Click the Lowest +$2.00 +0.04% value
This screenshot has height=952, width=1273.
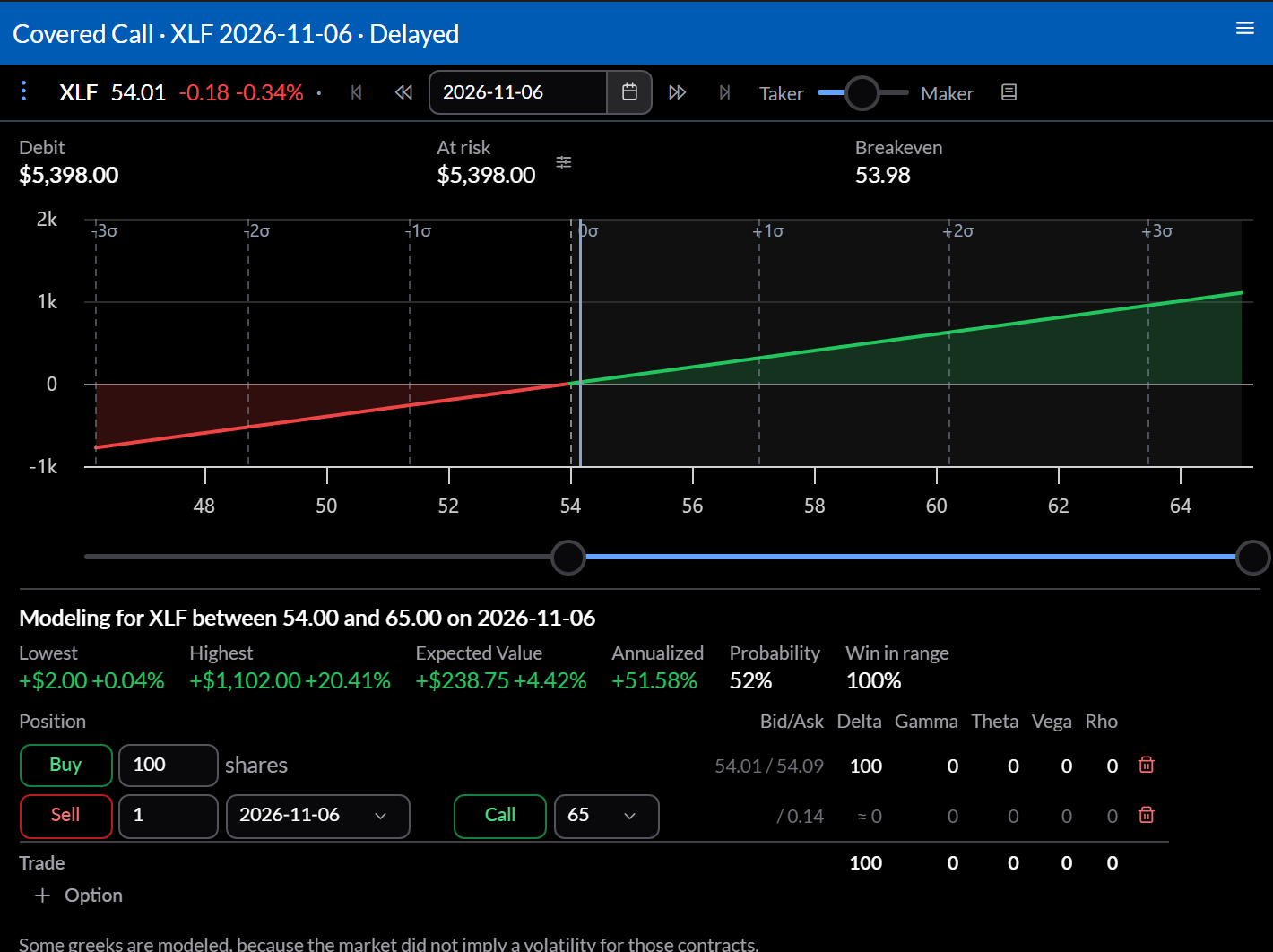click(x=92, y=681)
